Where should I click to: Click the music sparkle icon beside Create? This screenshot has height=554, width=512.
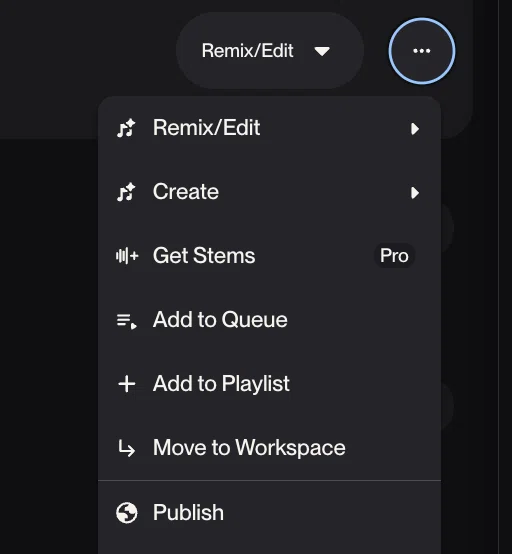[126, 192]
